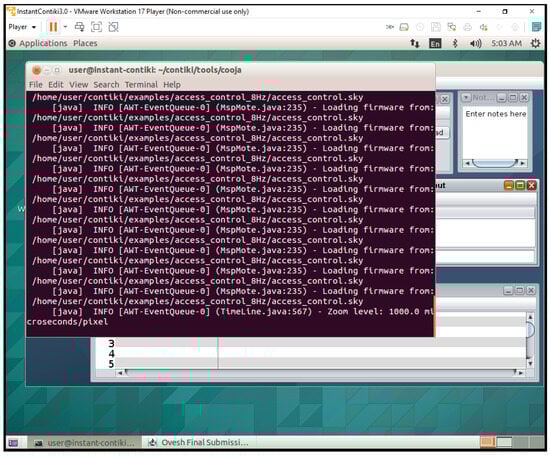Viewport: 550px width, 456px height.
Task: Expand the pause button power options arrow
Action: 65,27
